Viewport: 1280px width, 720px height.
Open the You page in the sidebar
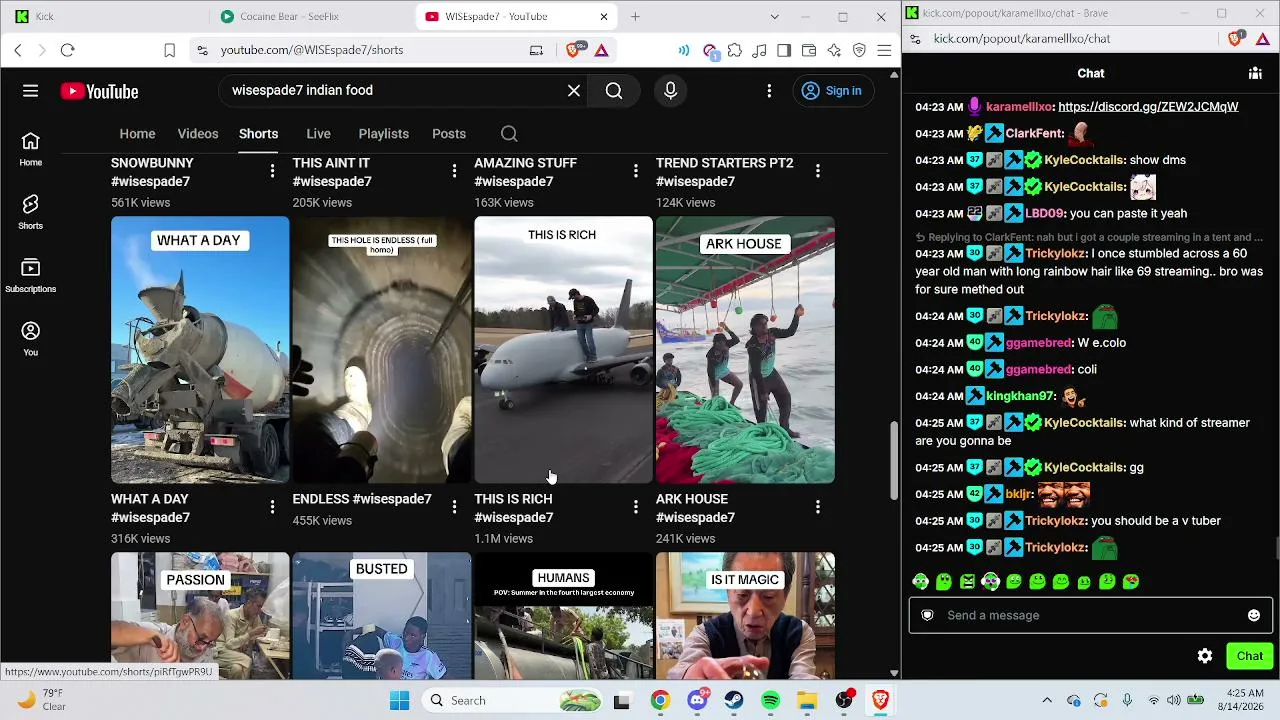click(x=30, y=338)
